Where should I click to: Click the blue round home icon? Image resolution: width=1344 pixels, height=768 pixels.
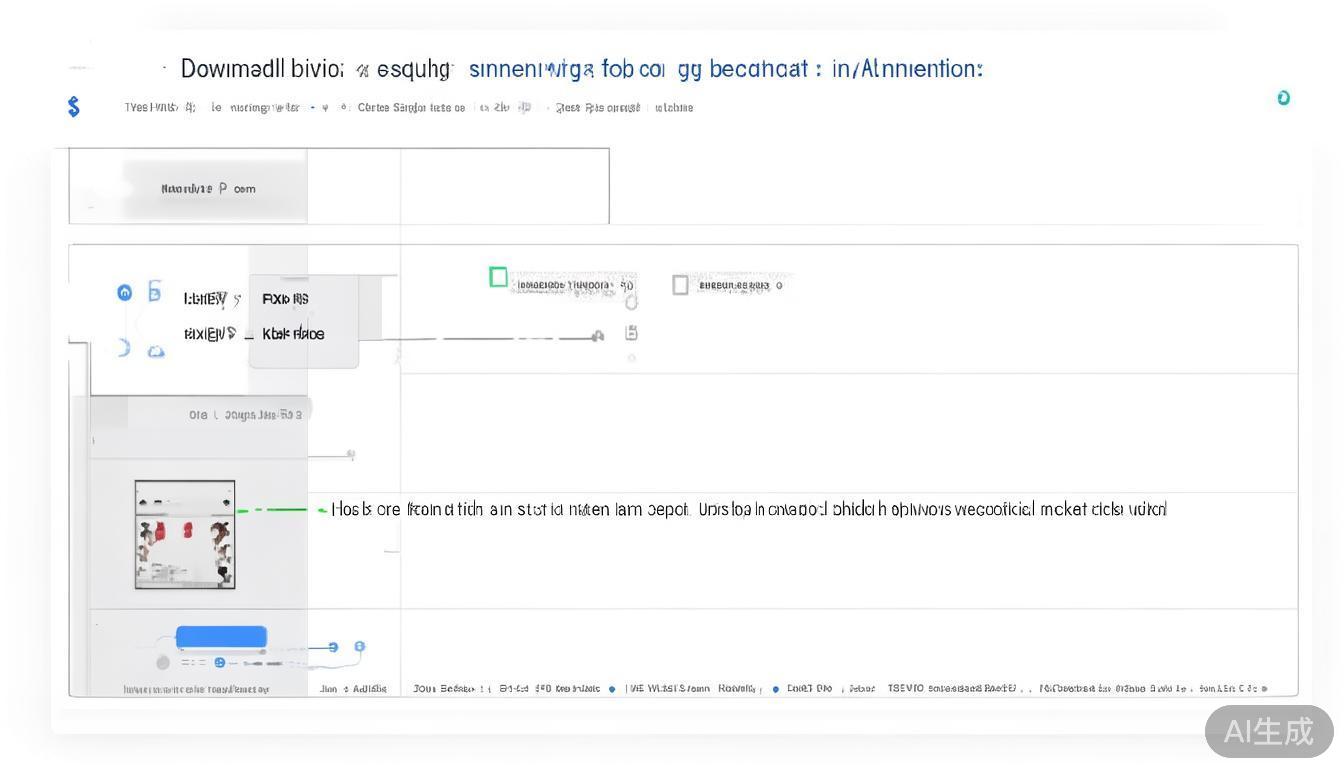tap(124, 293)
